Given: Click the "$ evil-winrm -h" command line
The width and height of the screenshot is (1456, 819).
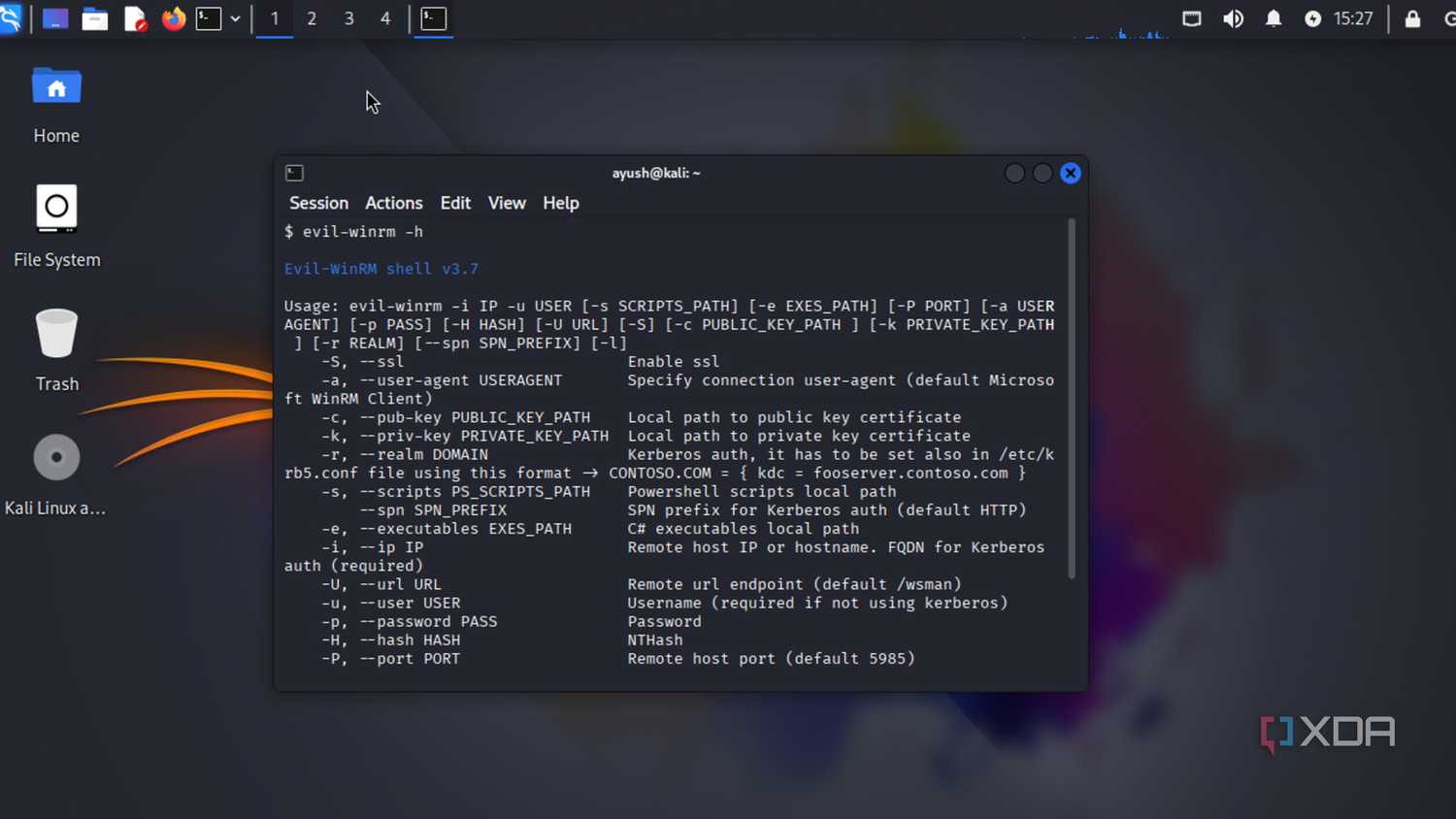Looking at the screenshot, I should (353, 232).
